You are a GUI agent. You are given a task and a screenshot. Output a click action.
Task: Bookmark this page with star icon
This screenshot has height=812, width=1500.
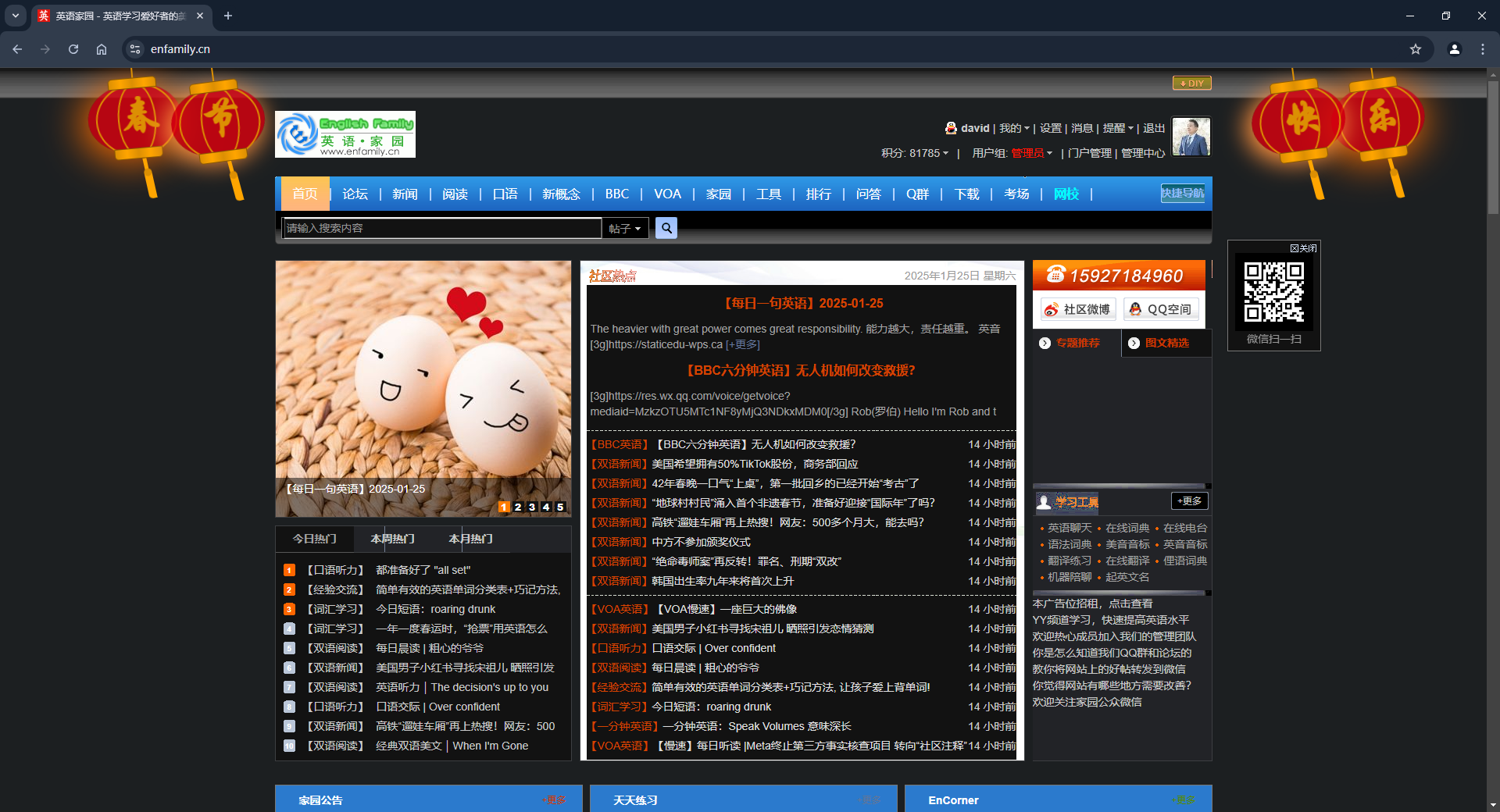1415,49
